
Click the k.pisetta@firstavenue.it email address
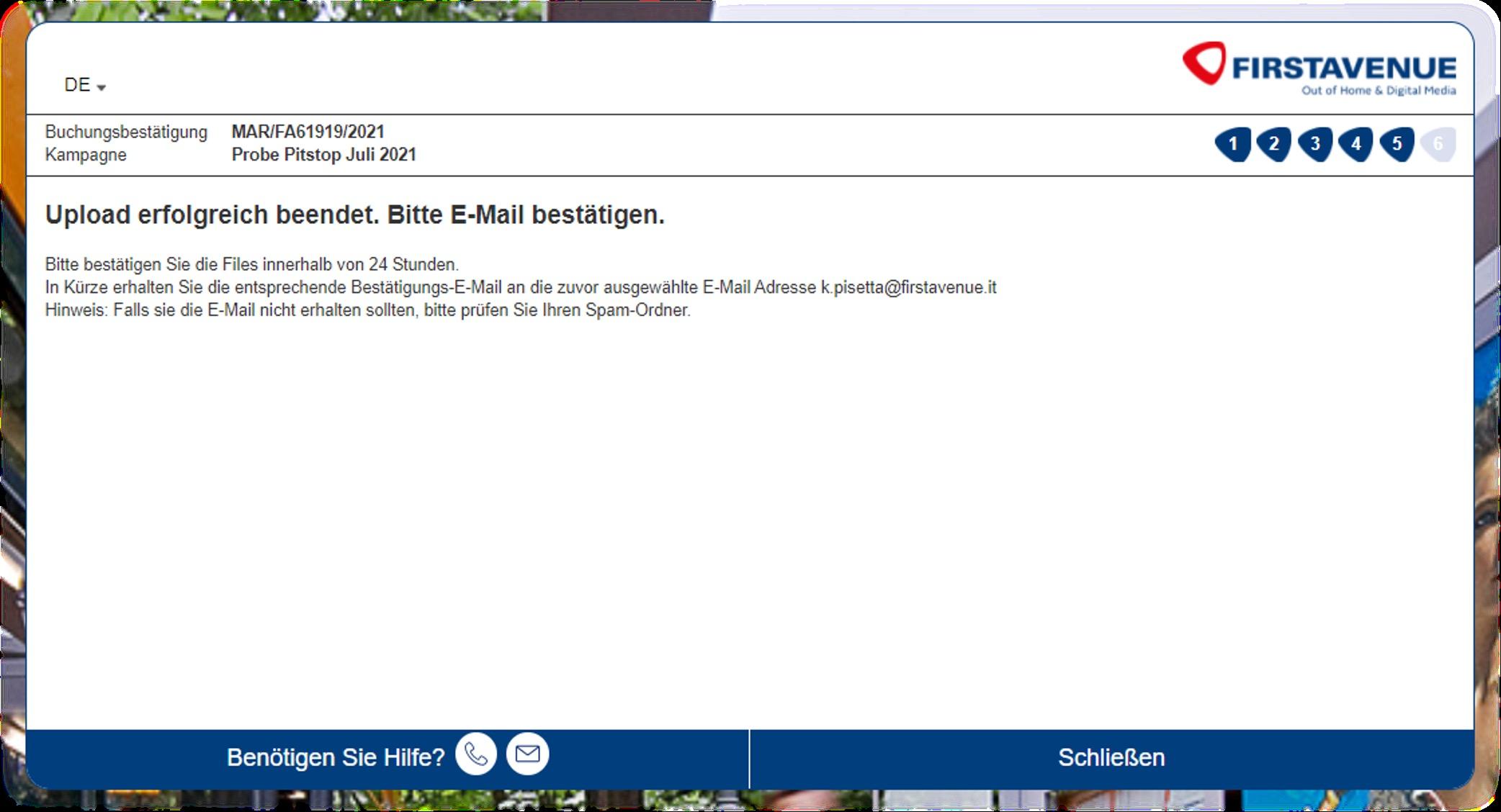(x=908, y=287)
